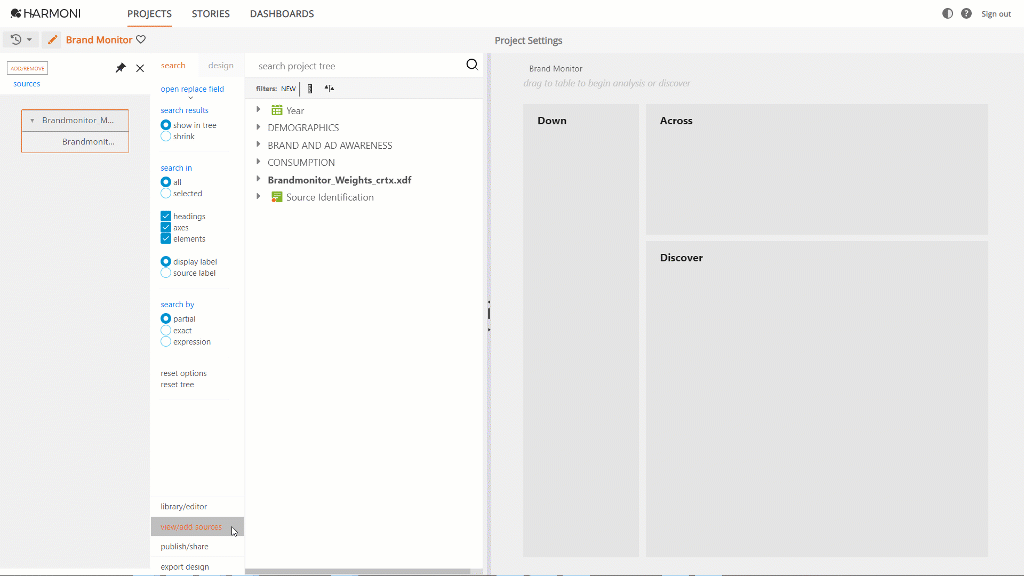Click Sign out link

[996, 14]
